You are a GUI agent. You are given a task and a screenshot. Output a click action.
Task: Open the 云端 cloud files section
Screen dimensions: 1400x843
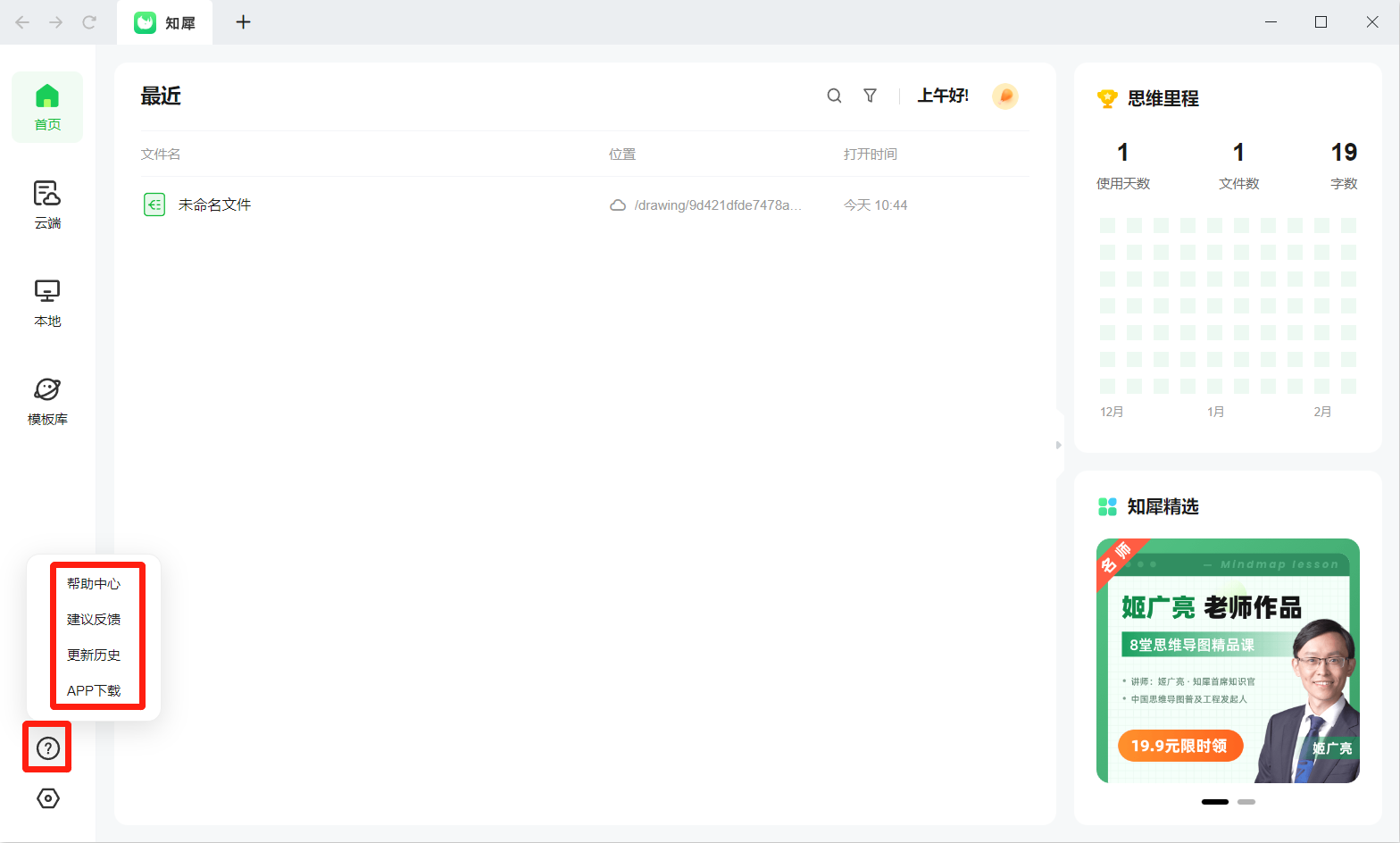click(47, 205)
